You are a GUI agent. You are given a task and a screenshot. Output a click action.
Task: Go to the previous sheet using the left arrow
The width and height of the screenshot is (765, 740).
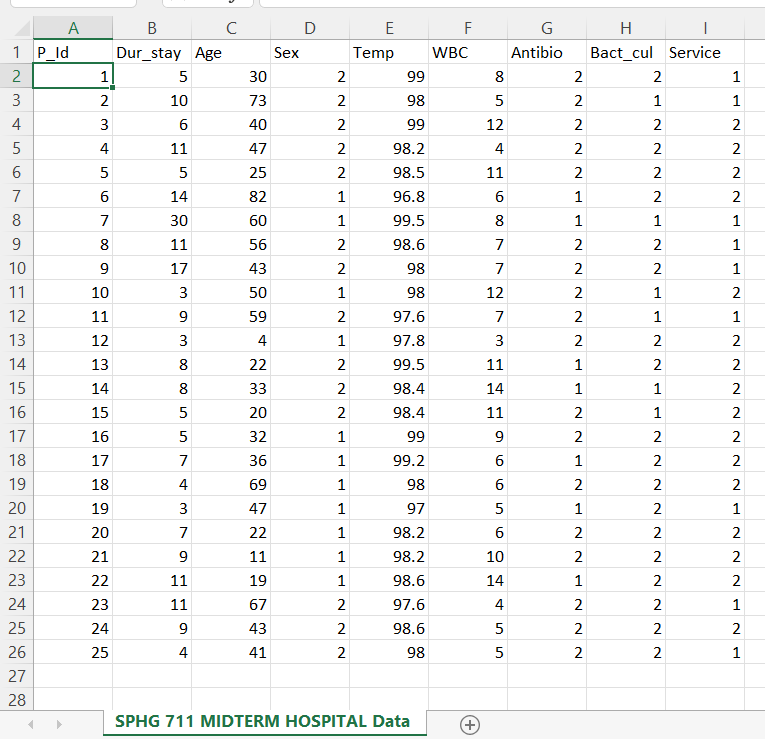coord(31,724)
